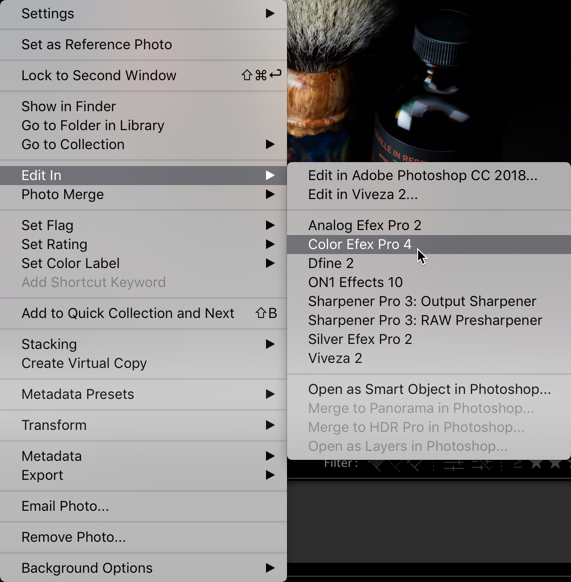Image resolution: width=571 pixels, height=582 pixels.
Task: Expand the Settings submenu arrow
Action: click(x=270, y=14)
